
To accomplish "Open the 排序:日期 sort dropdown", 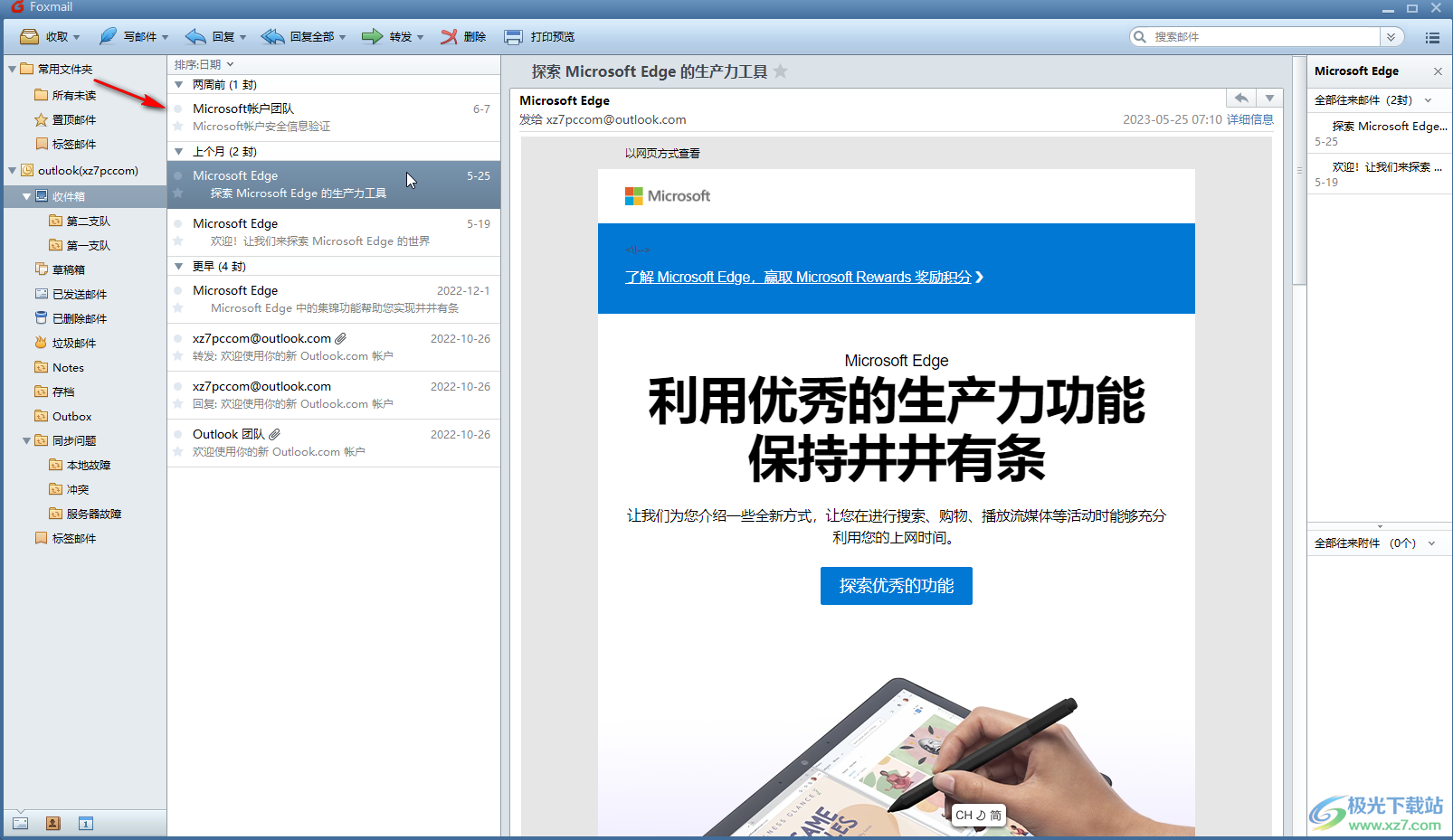I will [204, 64].
